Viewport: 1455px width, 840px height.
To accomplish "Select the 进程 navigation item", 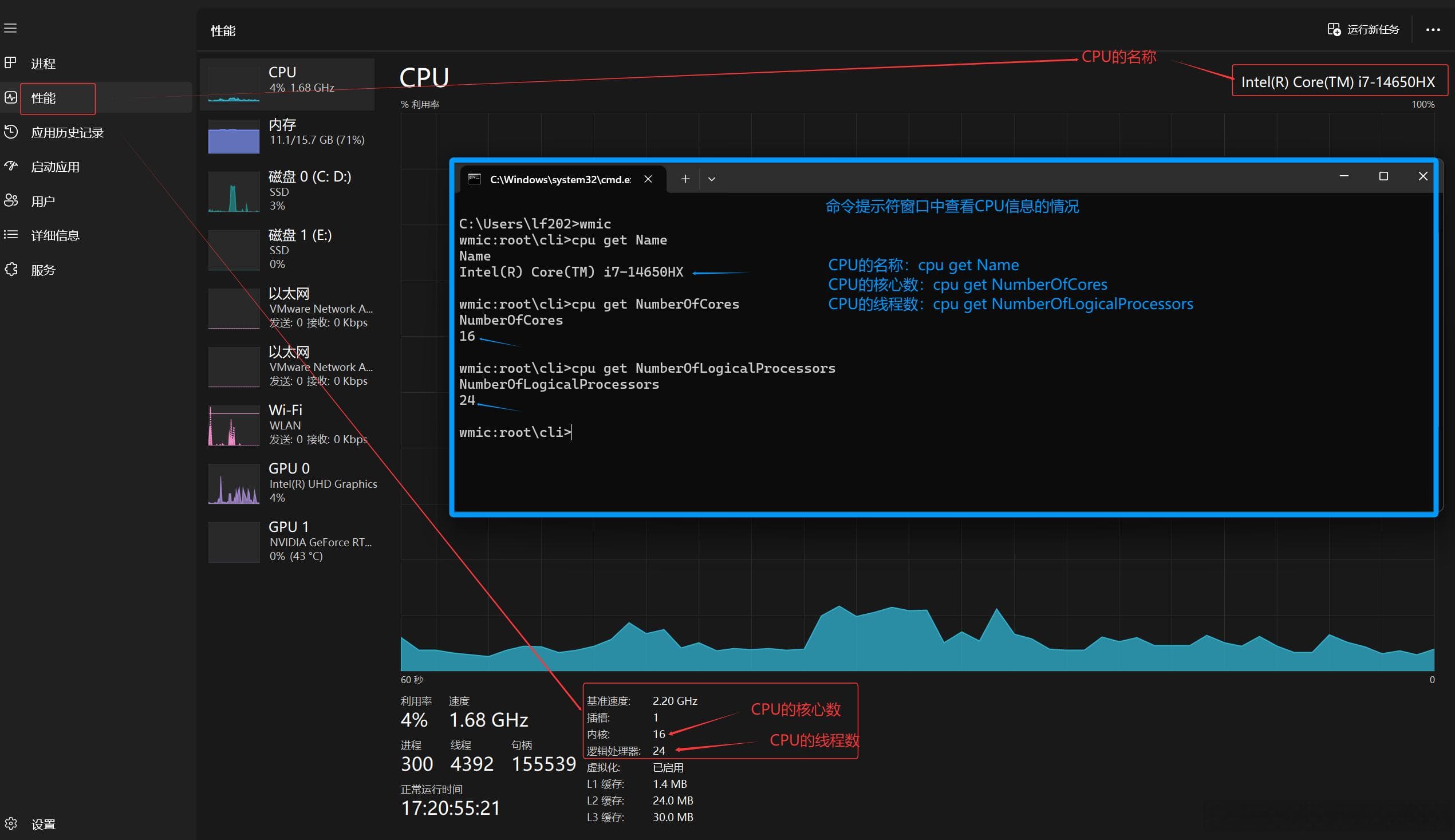I will [97, 64].
